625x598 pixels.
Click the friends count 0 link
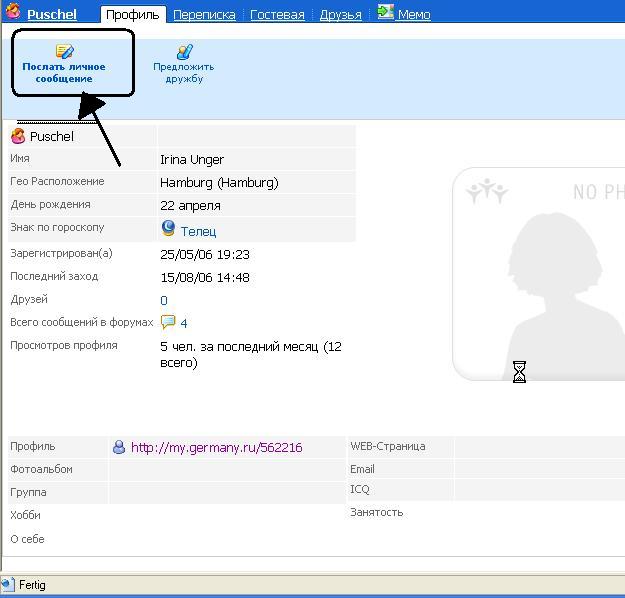coord(164,300)
